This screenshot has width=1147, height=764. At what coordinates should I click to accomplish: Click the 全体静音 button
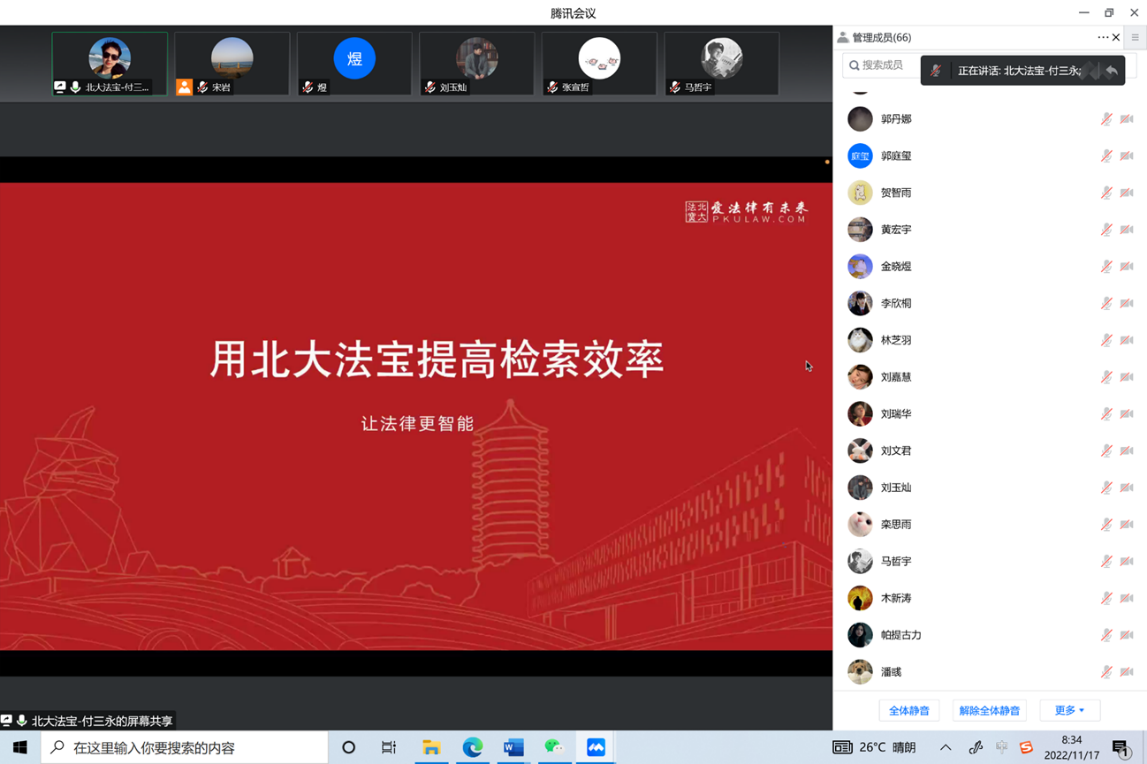pyautogui.click(x=909, y=711)
